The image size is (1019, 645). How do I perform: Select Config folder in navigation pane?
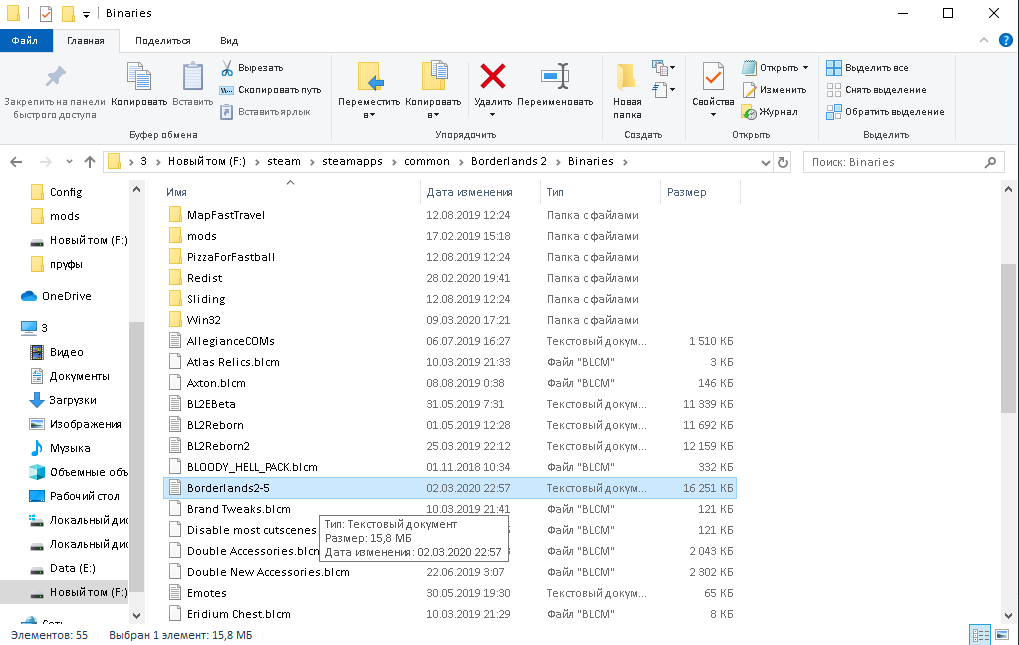click(x=57, y=192)
